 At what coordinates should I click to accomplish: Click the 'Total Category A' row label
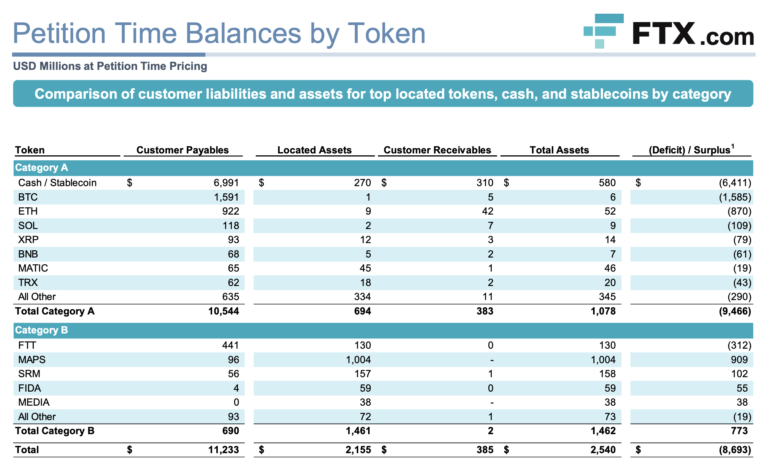pyautogui.click(x=54, y=311)
